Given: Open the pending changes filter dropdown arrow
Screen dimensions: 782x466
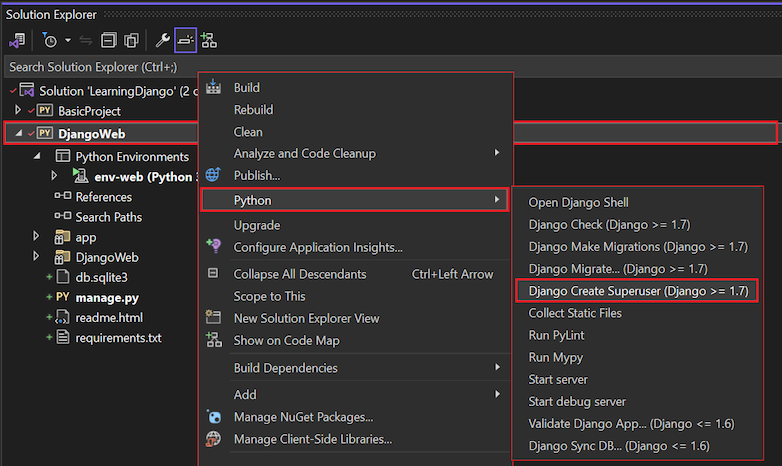Looking at the screenshot, I should (x=67, y=40).
